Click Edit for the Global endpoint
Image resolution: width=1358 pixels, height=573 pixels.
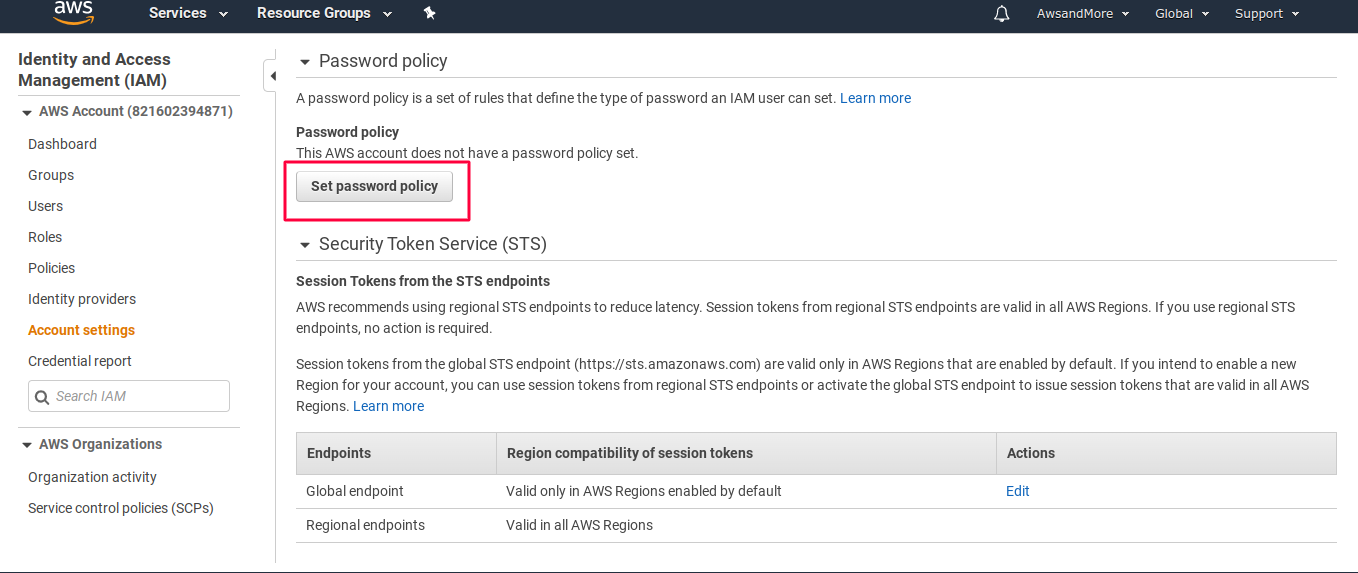click(x=1018, y=491)
